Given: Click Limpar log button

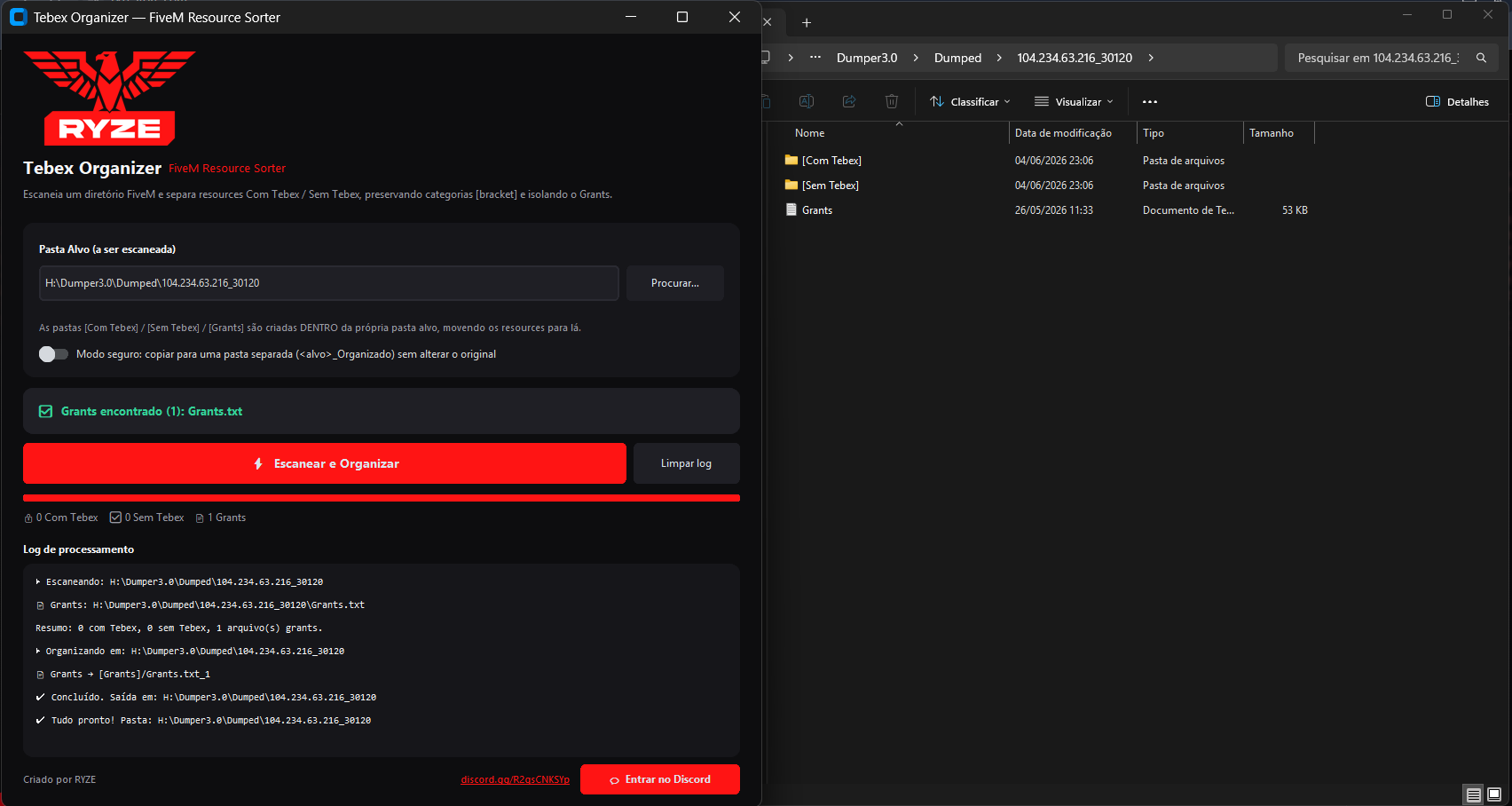Looking at the screenshot, I should pyautogui.click(x=686, y=463).
